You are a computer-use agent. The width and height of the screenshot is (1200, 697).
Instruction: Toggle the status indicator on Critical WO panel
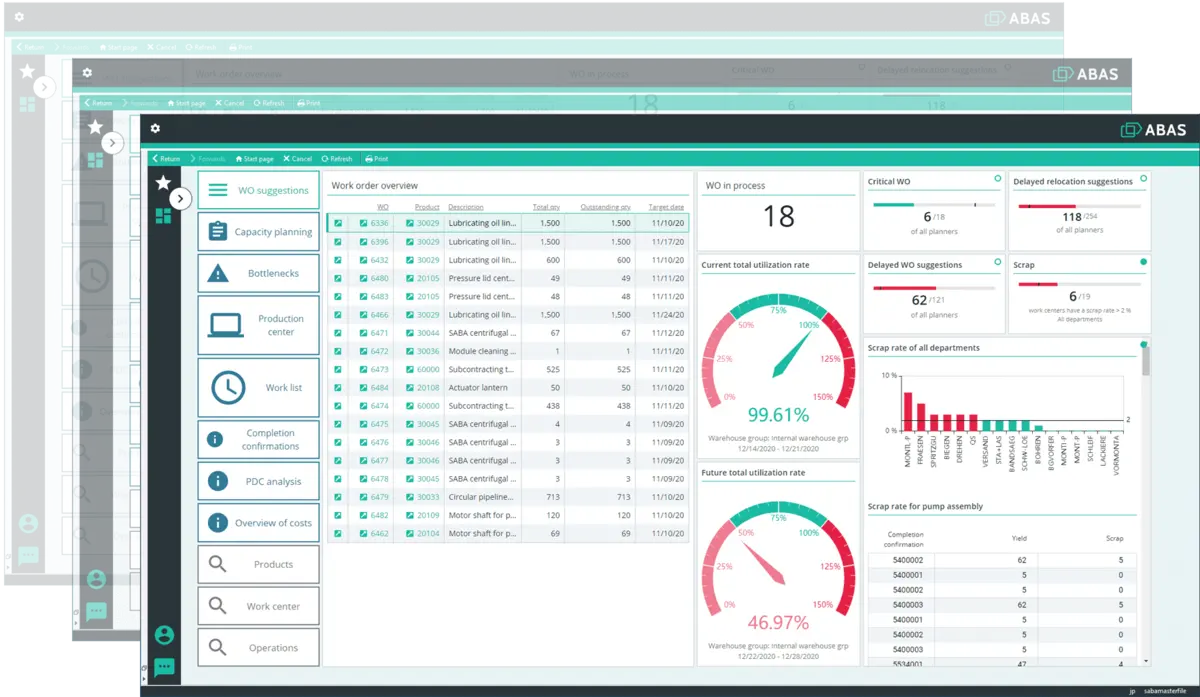click(998, 177)
